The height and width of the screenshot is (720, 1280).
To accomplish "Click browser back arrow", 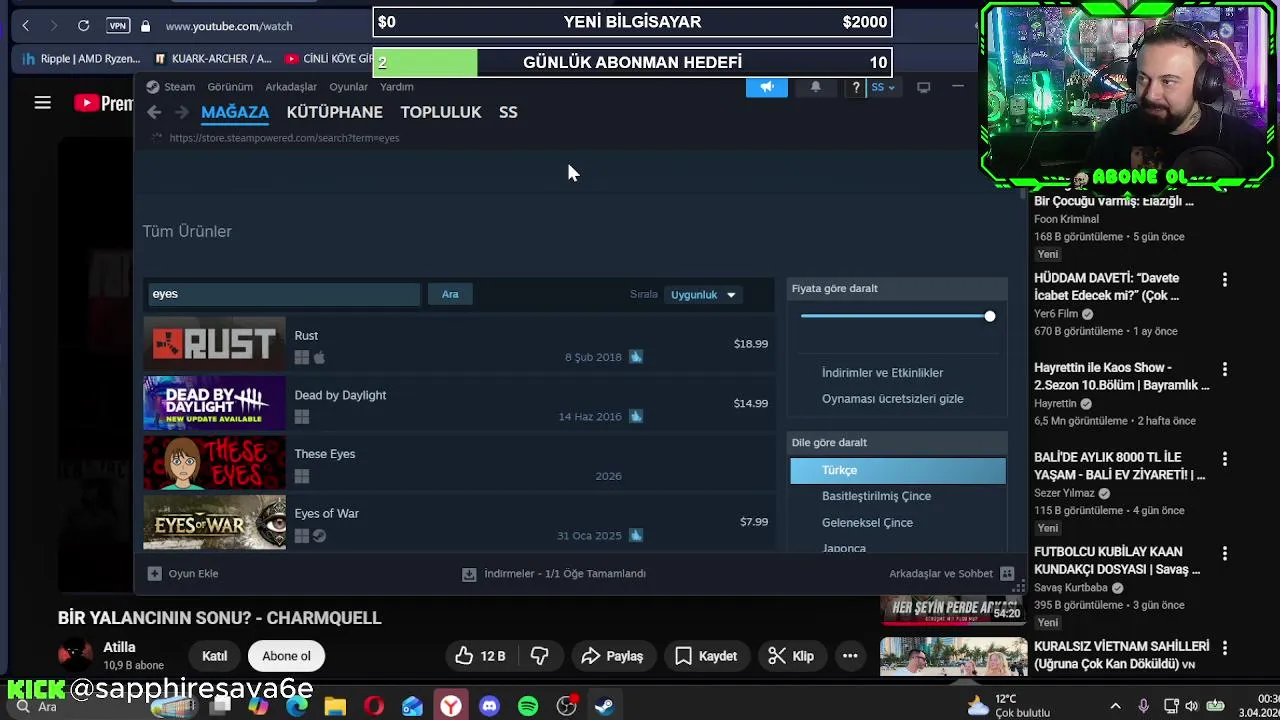I will [25, 25].
